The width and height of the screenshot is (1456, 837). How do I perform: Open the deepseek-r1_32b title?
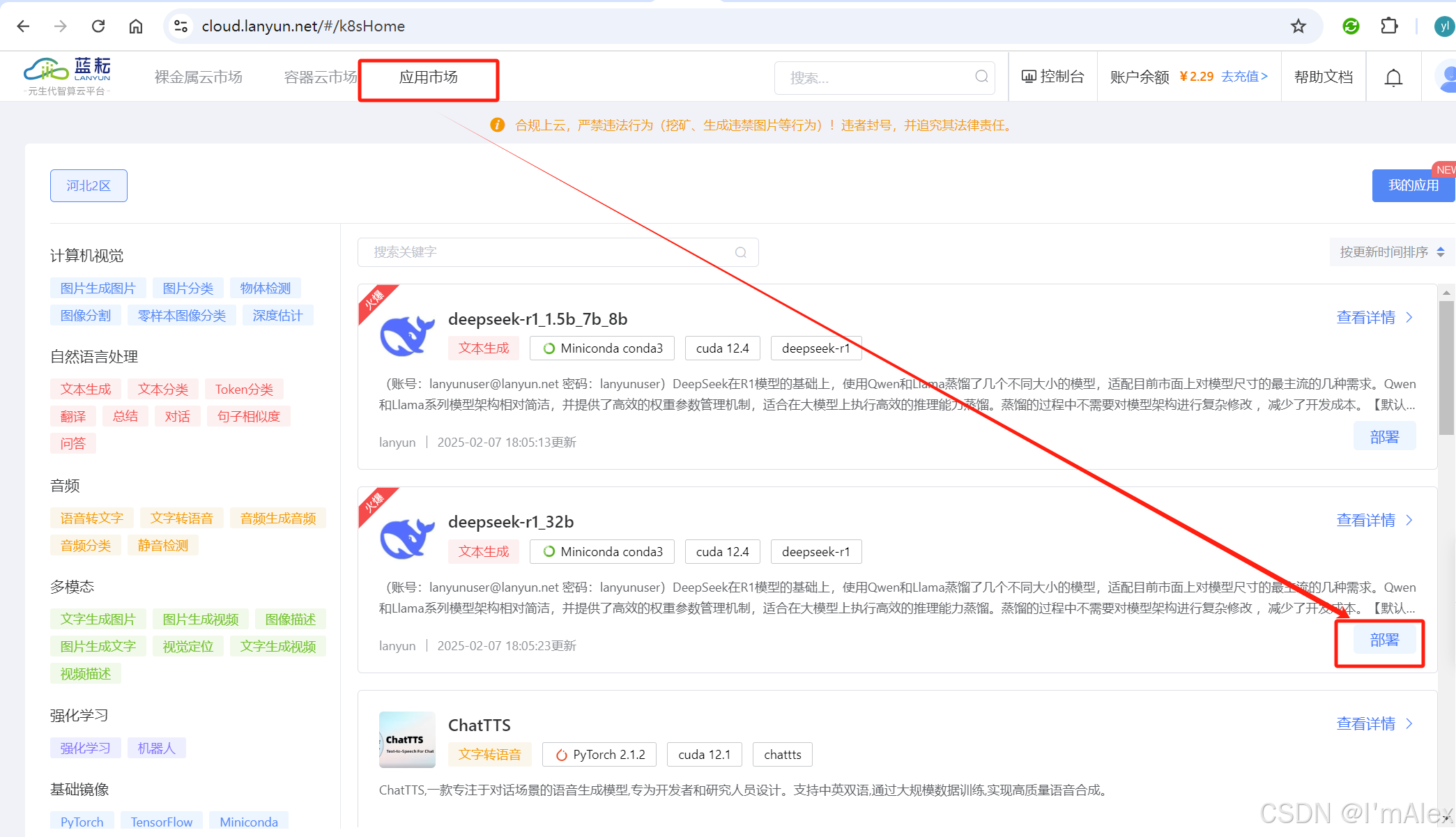point(511,521)
